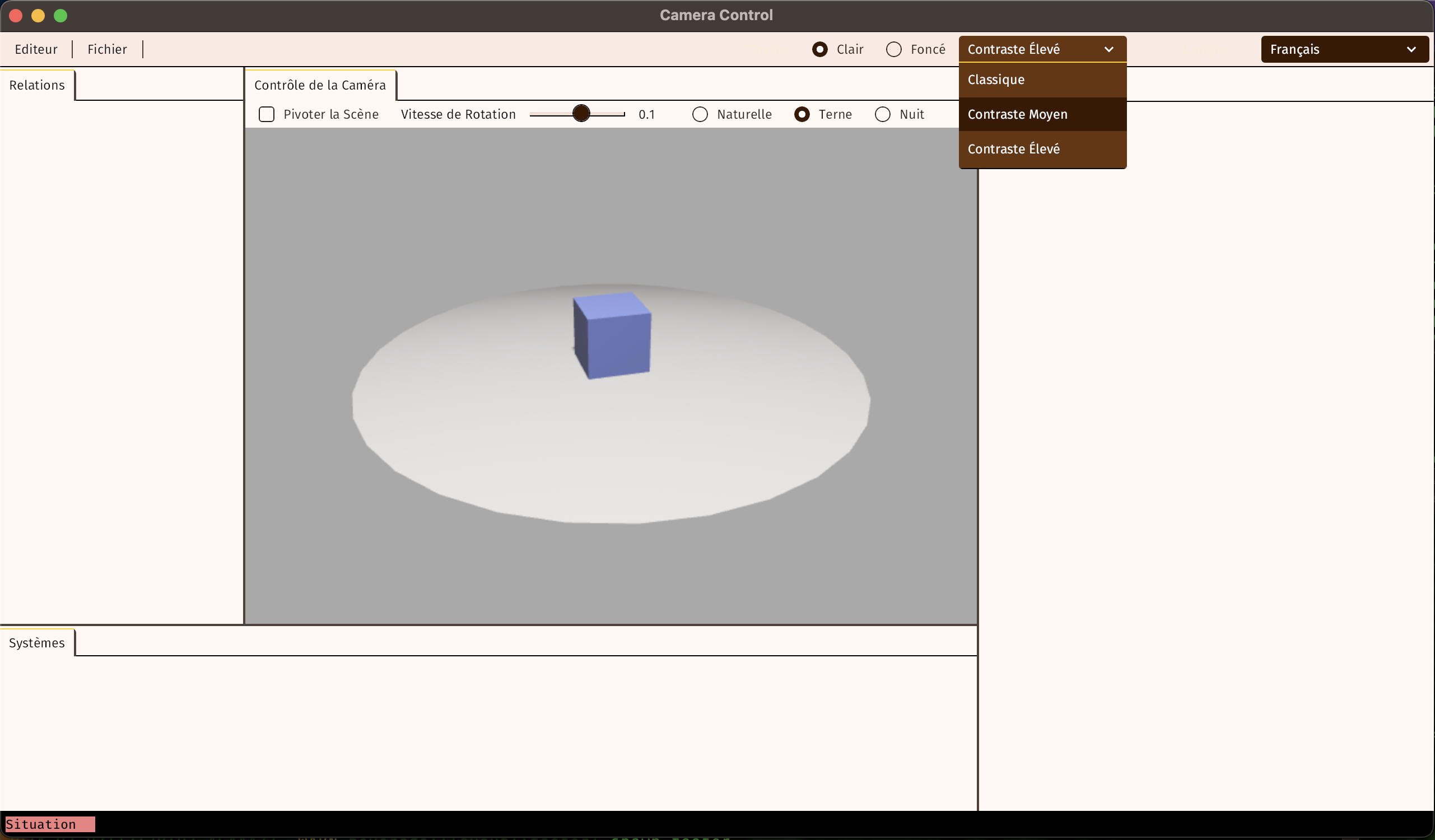
Task: Open the Français language dropdown
Action: [1344, 49]
